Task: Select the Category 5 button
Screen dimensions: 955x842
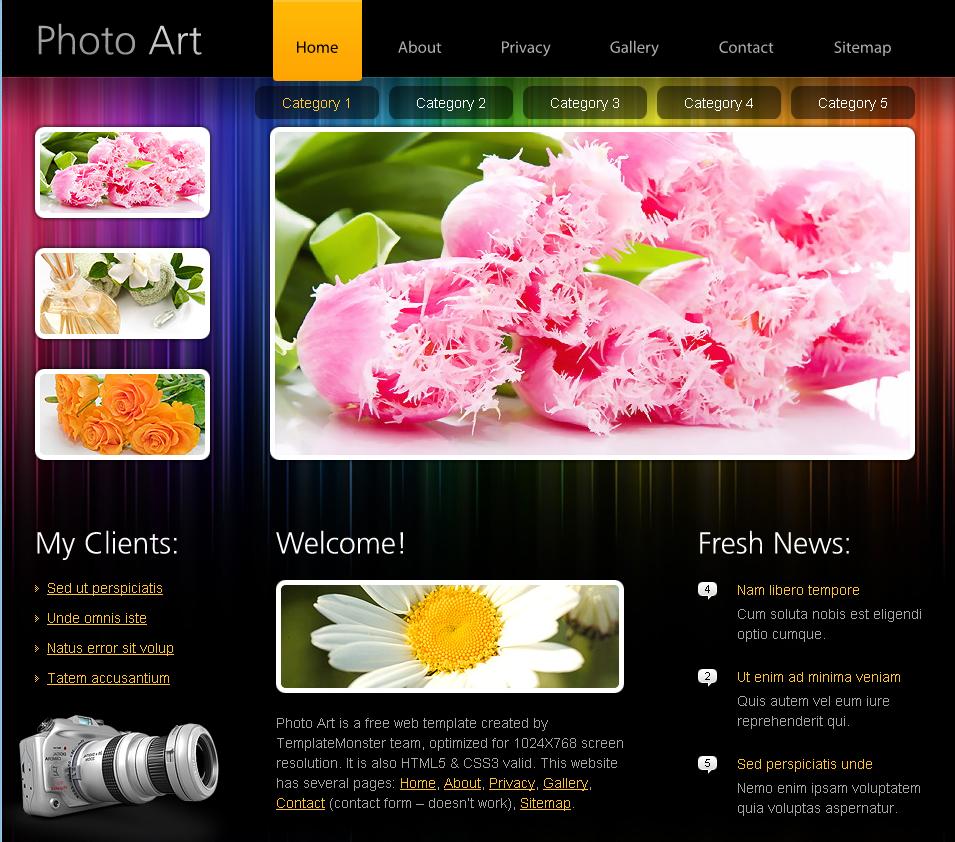Action: pyautogui.click(x=853, y=103)
